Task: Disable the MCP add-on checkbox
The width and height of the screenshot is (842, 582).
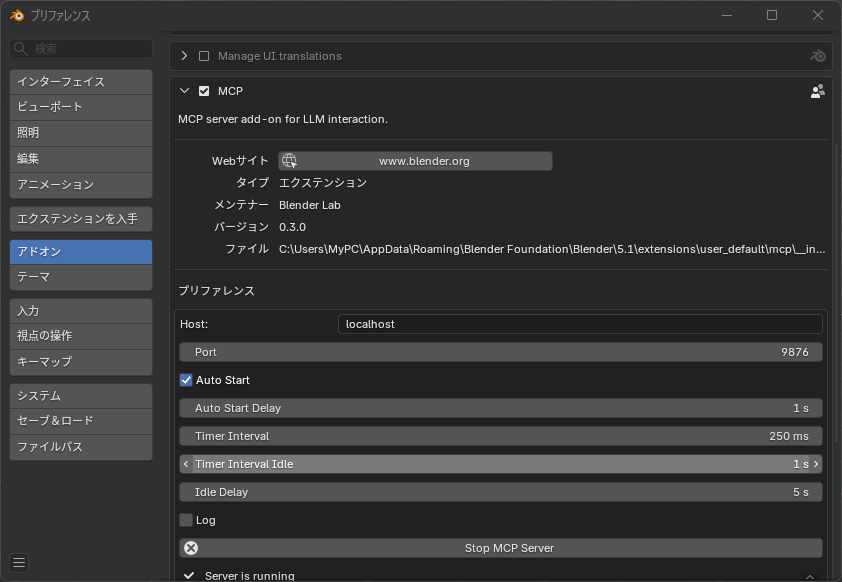Action: pyautogui.click(x=204, y=91)
